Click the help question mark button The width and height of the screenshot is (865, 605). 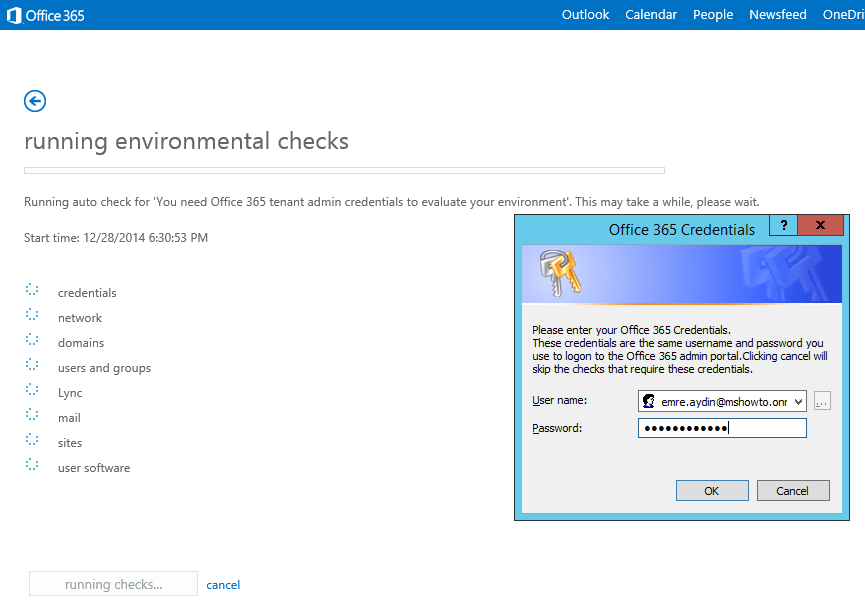point(783,225)
